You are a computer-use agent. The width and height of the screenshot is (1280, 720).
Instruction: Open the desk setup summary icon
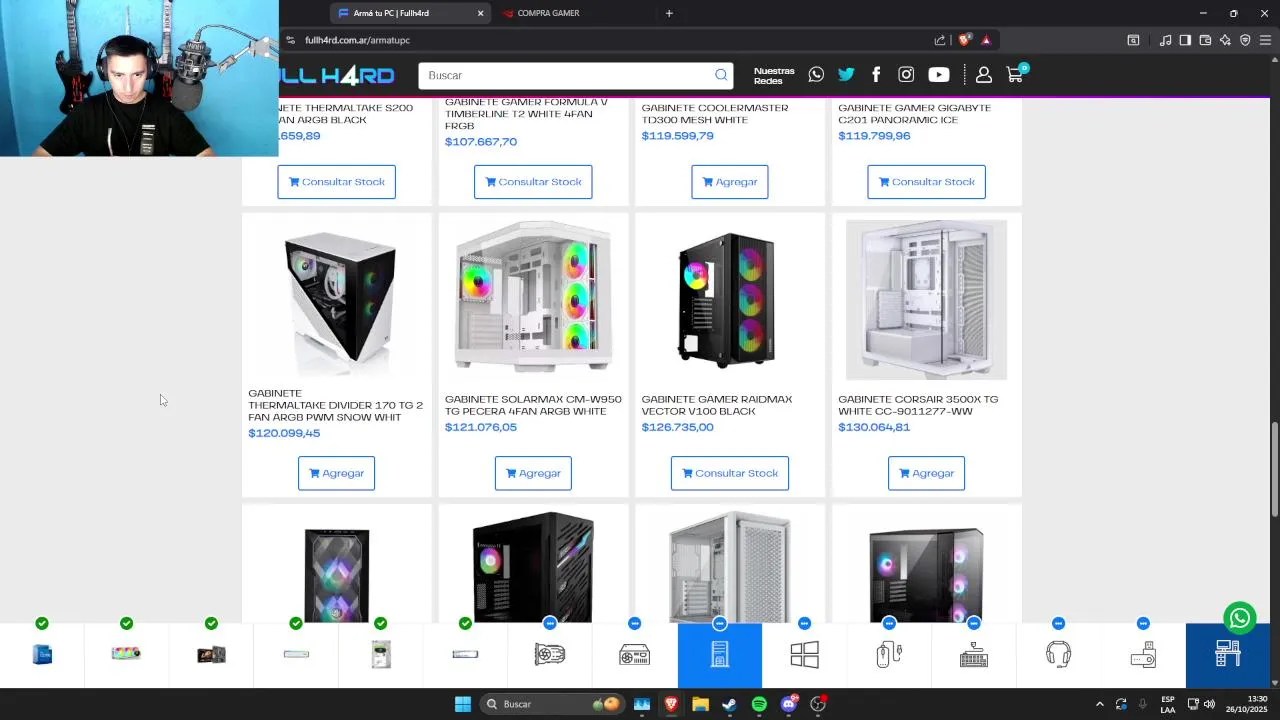click(x=1228, y=655)
